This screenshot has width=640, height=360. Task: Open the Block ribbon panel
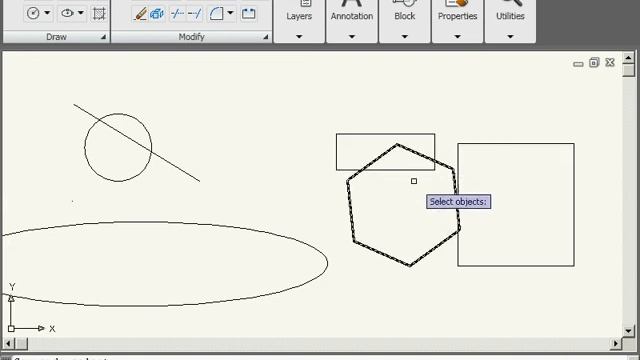[404, 20]
